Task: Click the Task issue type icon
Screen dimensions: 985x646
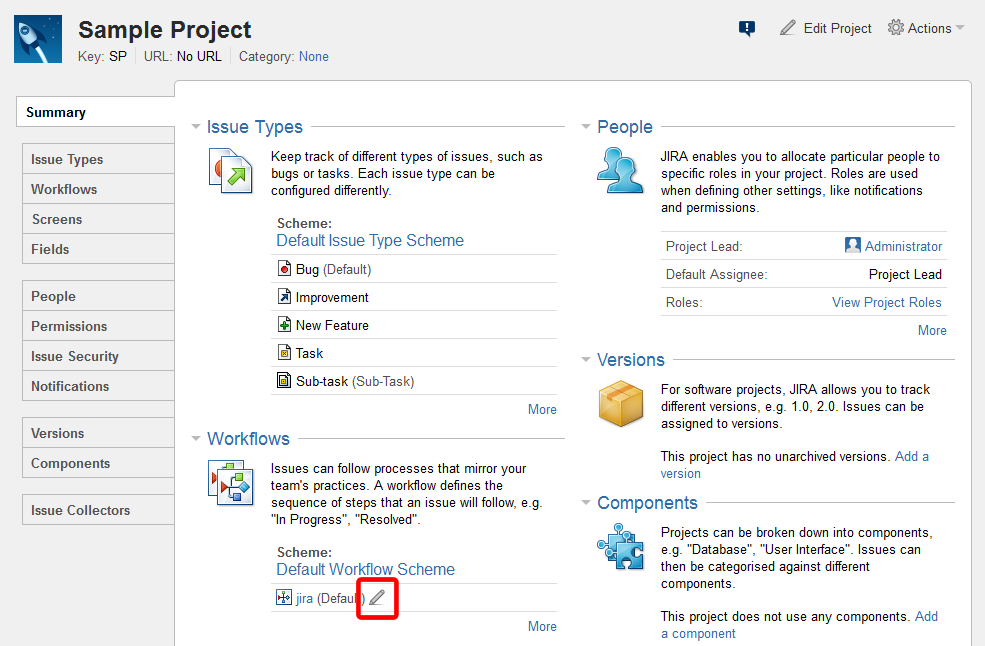Action: click(284, 352)
